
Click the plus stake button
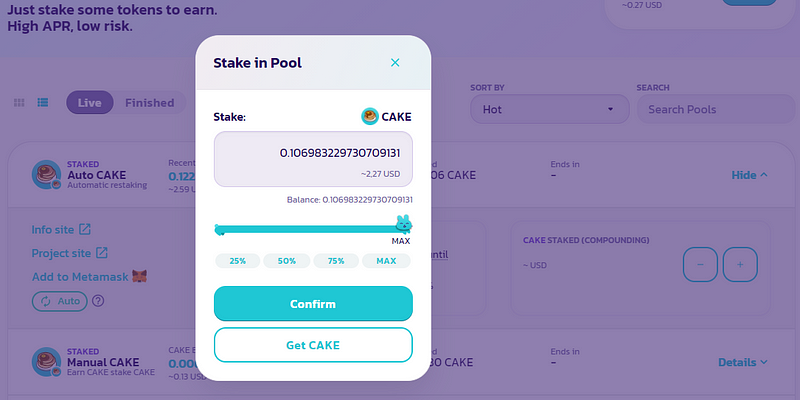(x=740, y=264)
